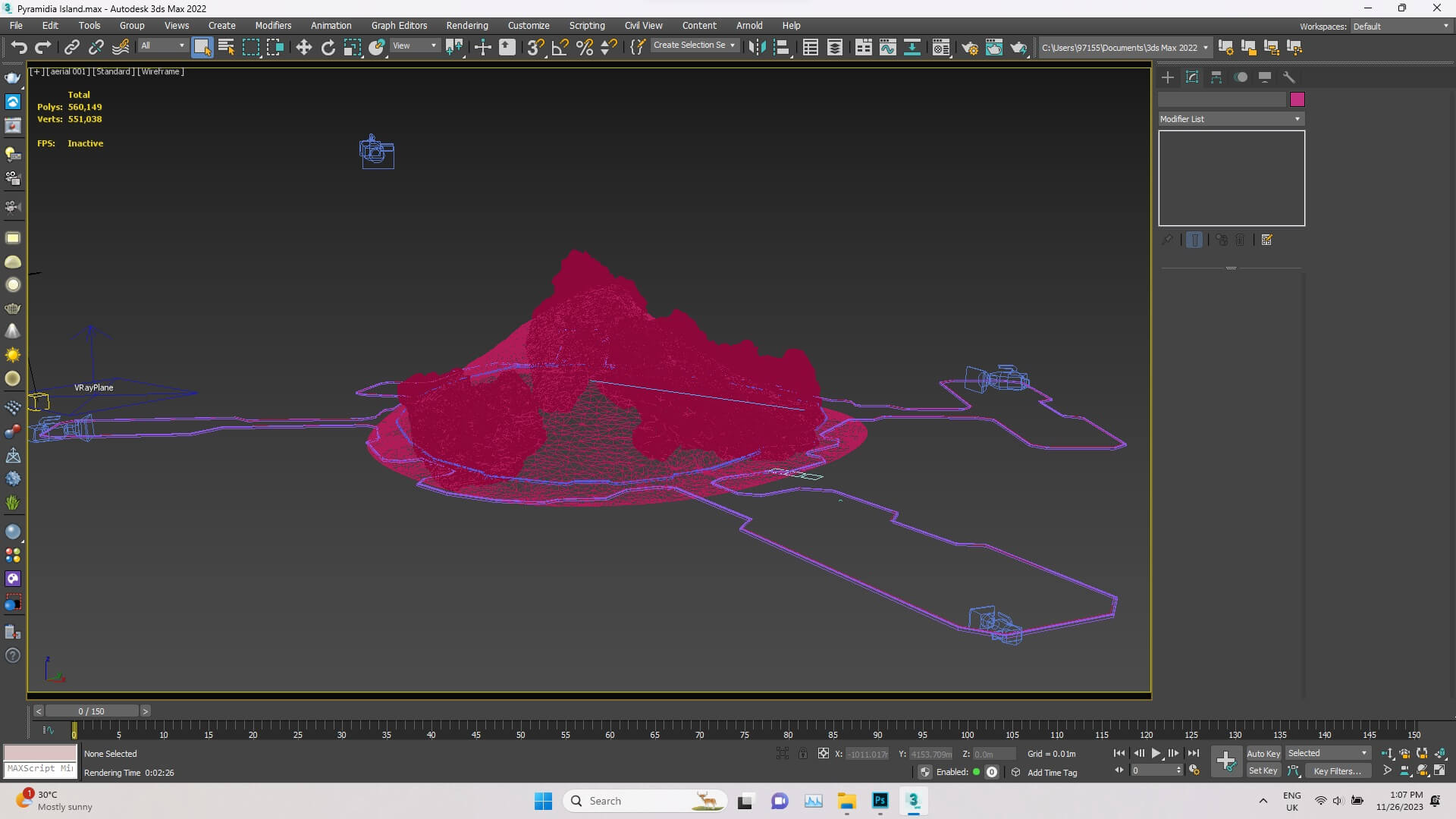Viewport: 1456px width, 819px height.
Task: Open the Rendering menu
Action: tap(466, 25)
